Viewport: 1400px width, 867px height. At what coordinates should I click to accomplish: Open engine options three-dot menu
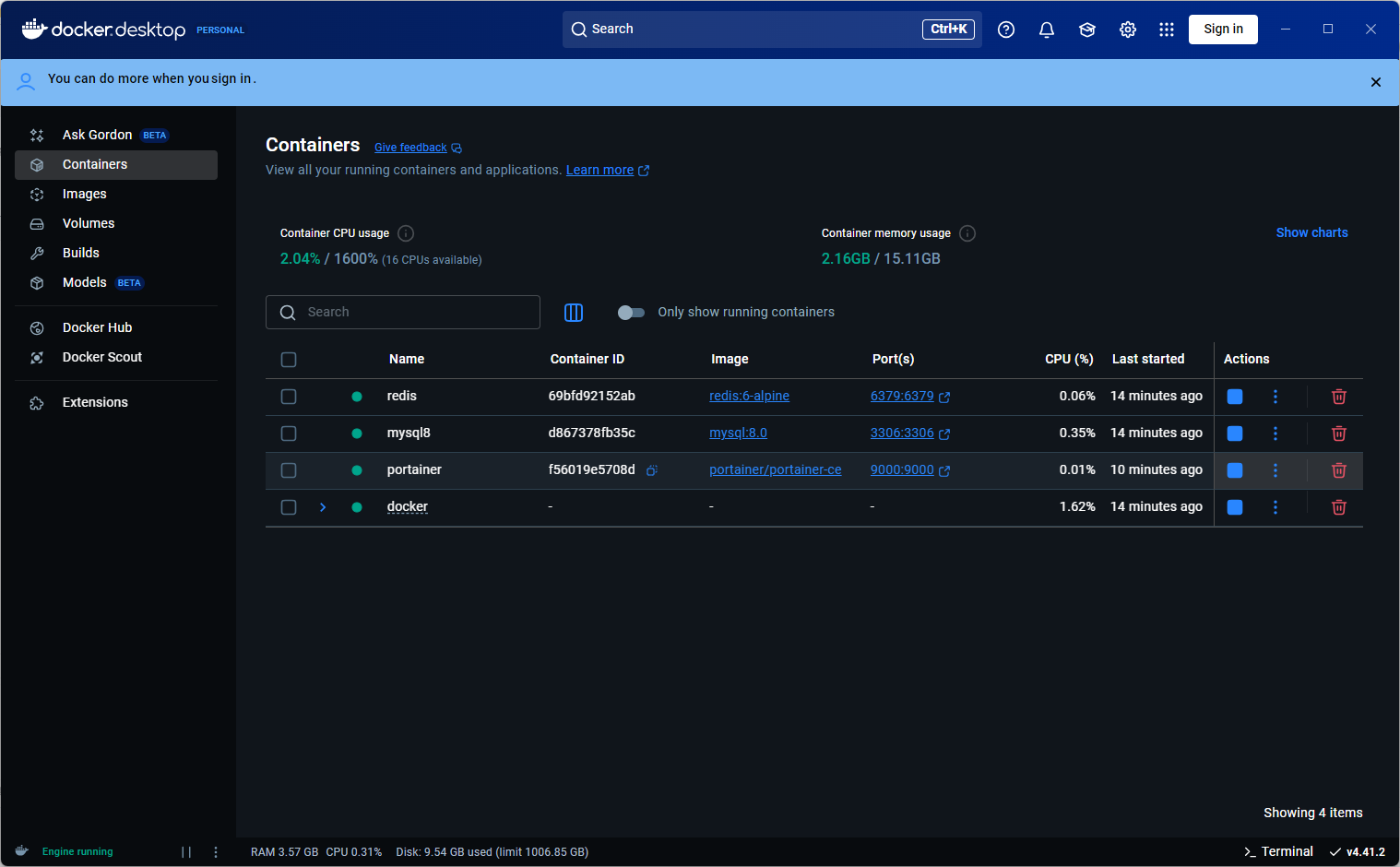(216, 852)
